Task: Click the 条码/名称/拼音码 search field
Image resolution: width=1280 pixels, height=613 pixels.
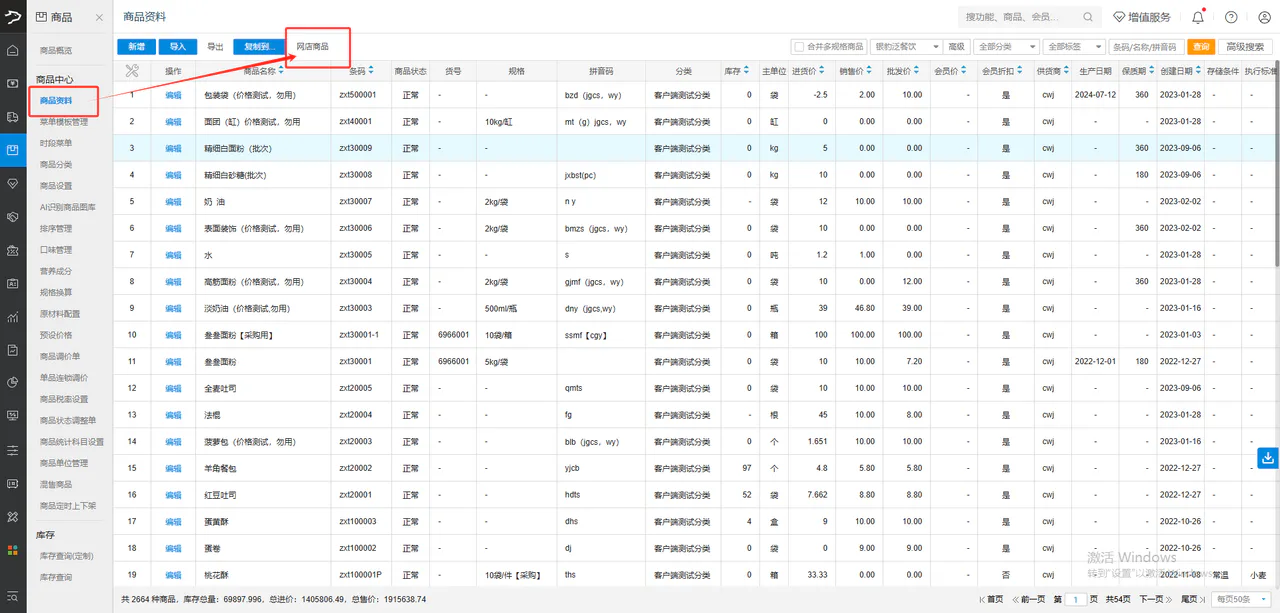Action: coord(1146,47)
